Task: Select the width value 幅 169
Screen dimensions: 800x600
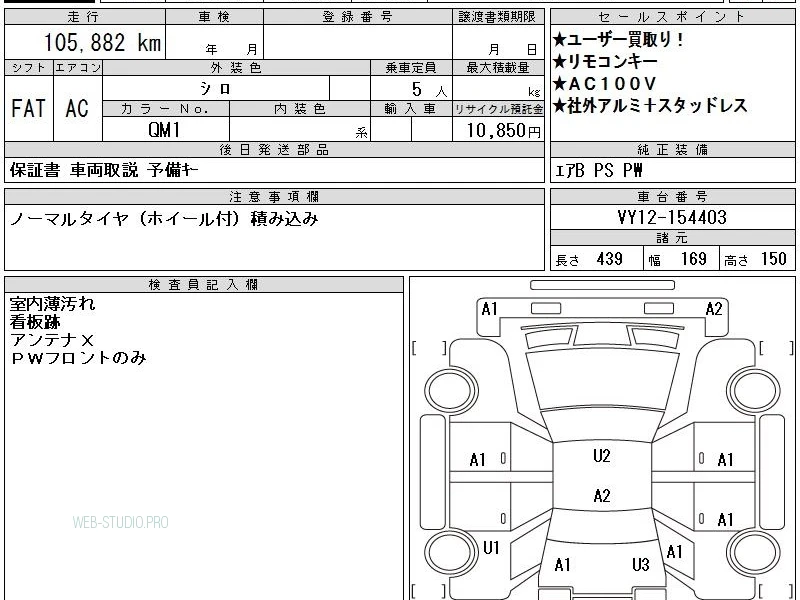Action: point(678,259)
